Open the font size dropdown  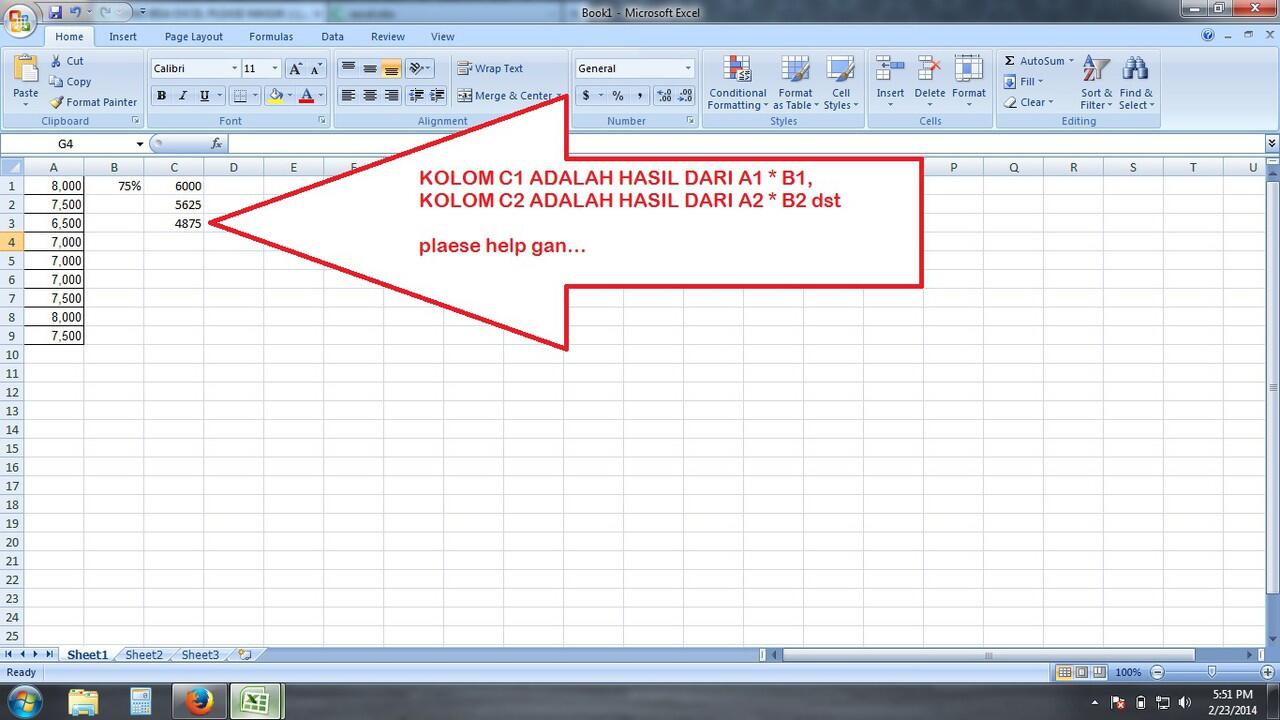click(x=275, y=69)
